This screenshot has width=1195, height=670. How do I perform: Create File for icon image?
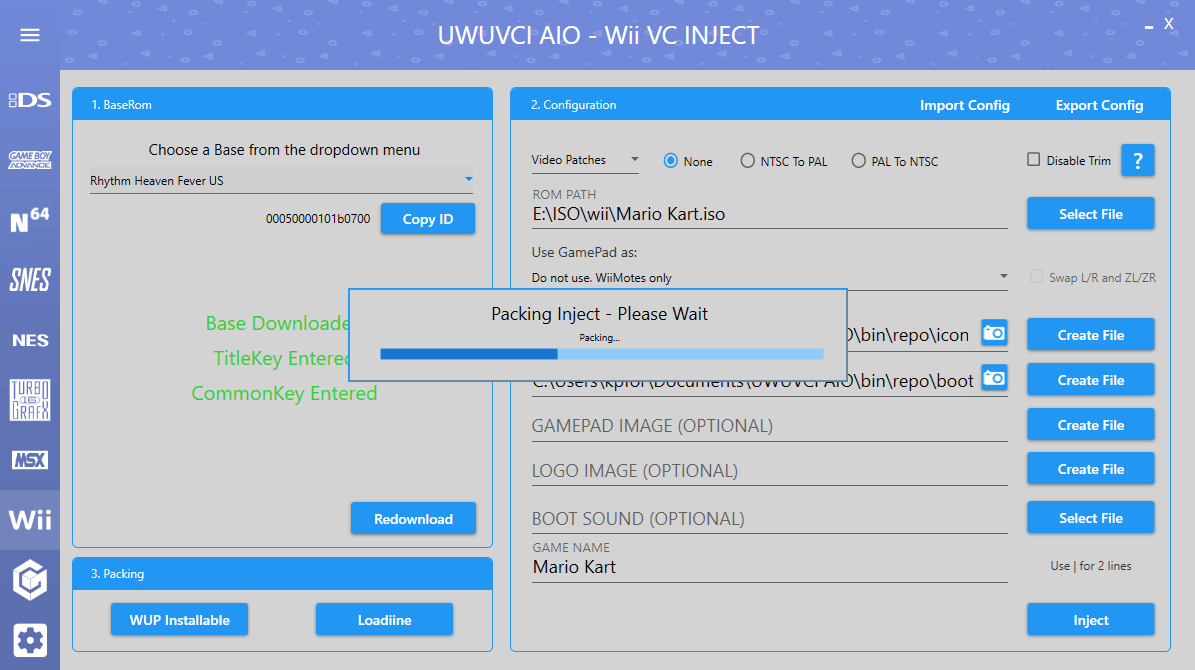(1091, 335)
